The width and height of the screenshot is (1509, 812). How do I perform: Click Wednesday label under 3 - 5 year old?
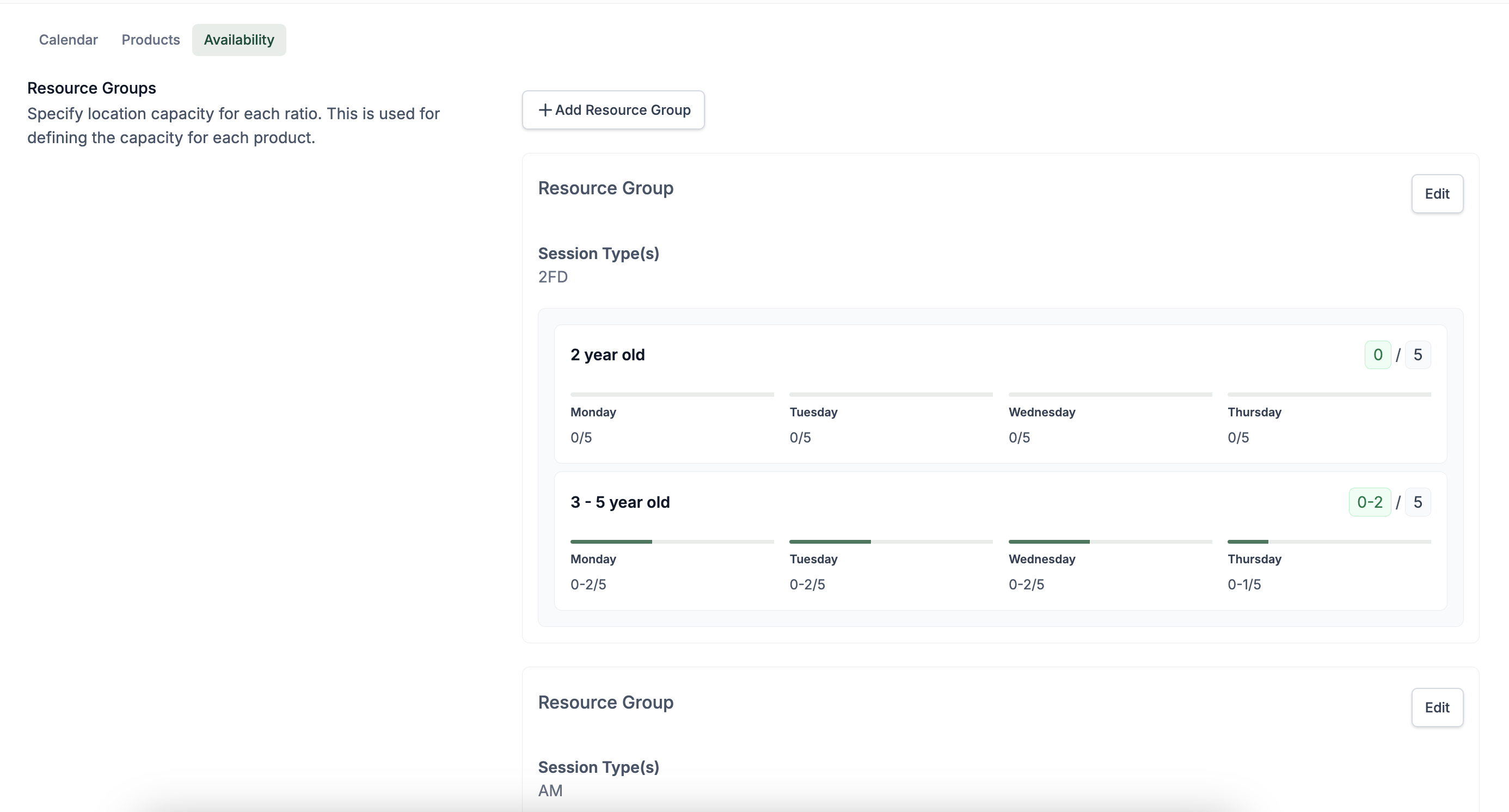point(1041,559)
